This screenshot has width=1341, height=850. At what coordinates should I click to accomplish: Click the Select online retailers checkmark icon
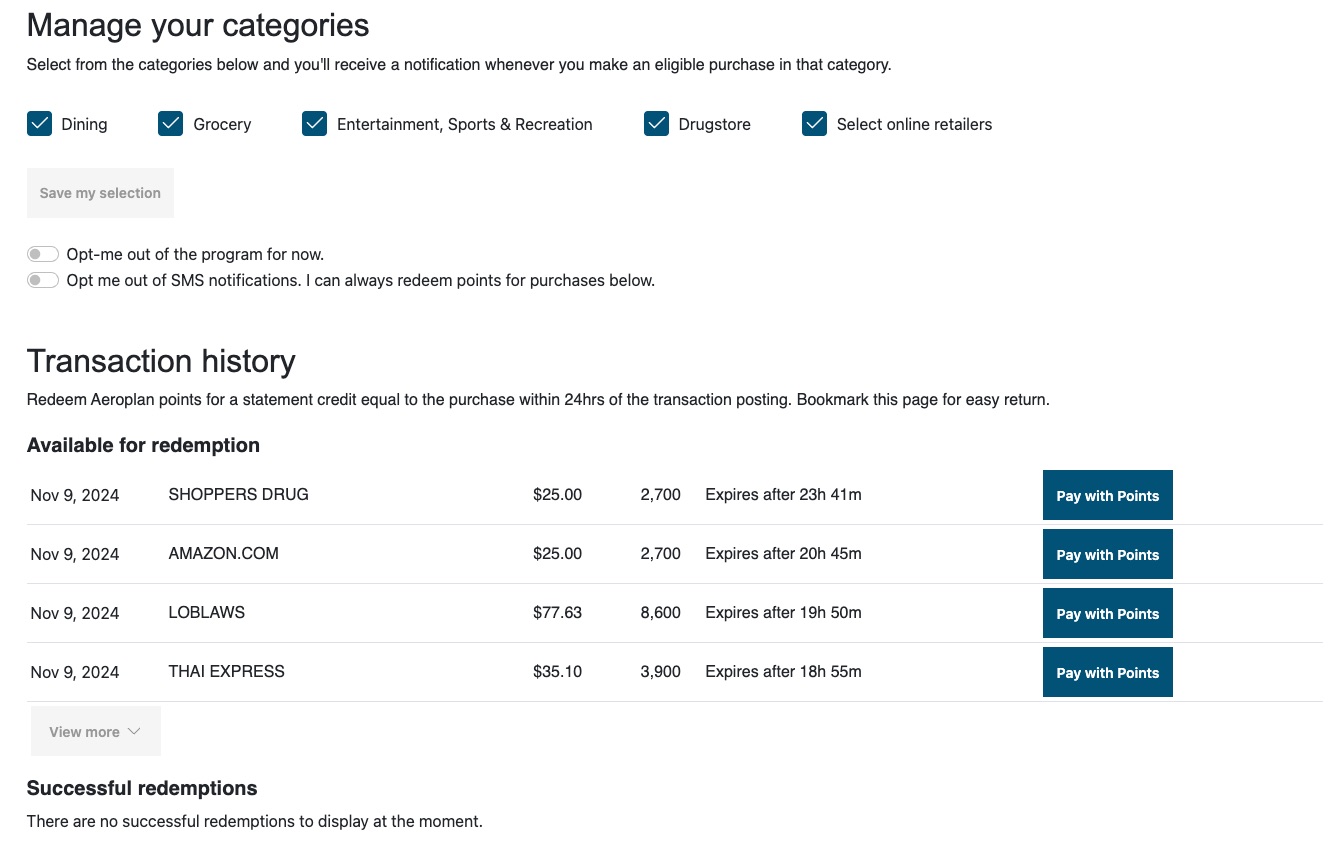click(814, 123)
